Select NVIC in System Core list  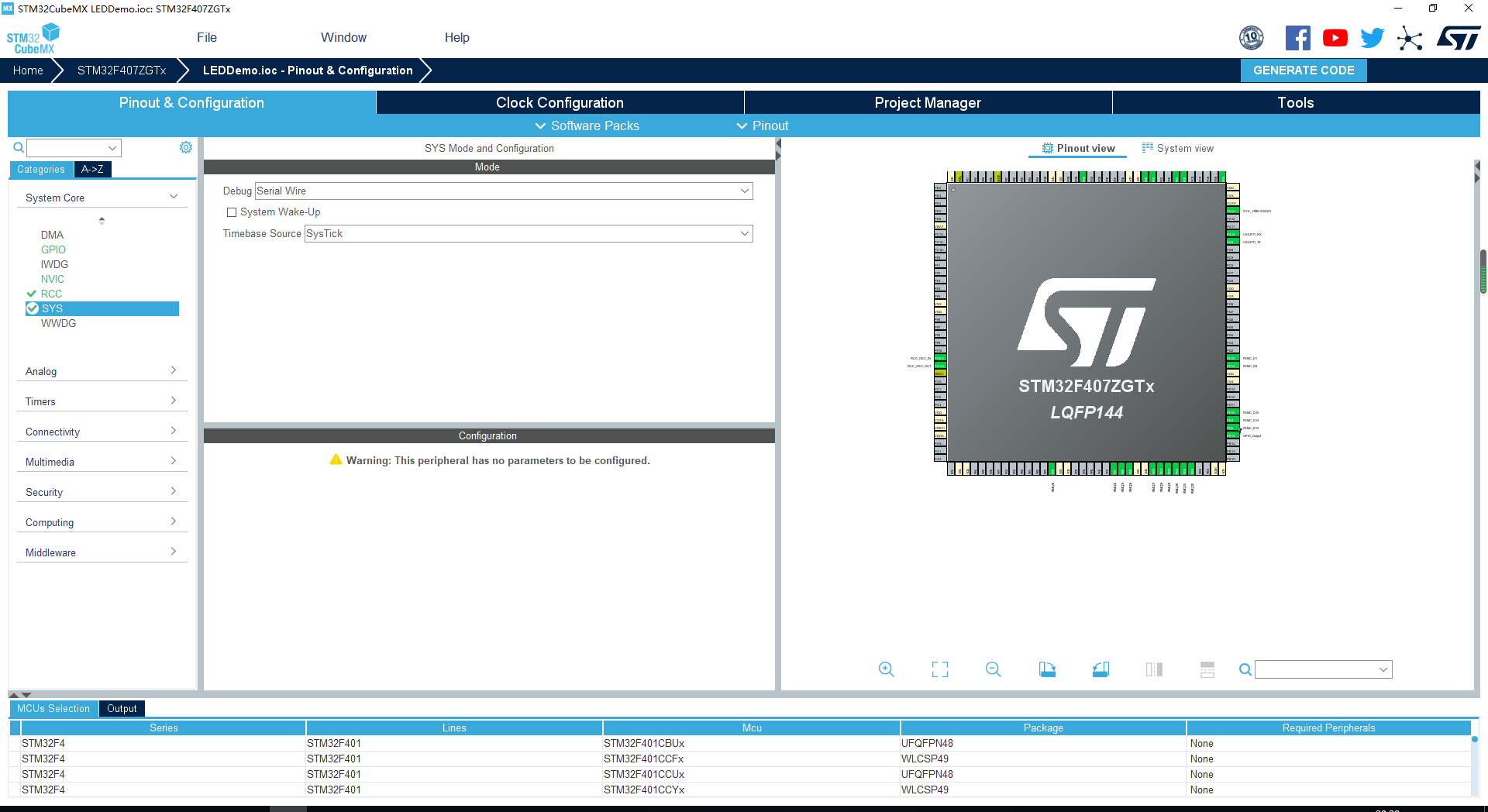(53, 279)
